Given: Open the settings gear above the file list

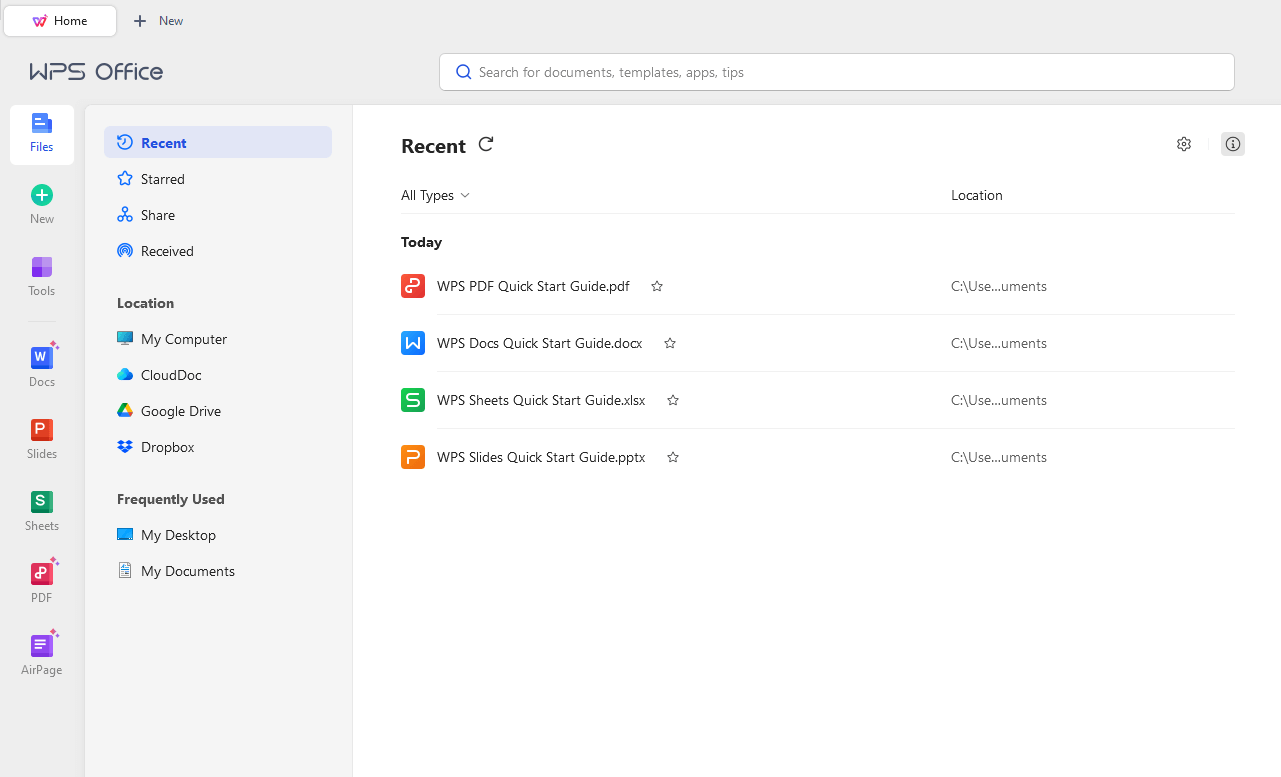Looking at the screenshot, I should coord(1184,144).
